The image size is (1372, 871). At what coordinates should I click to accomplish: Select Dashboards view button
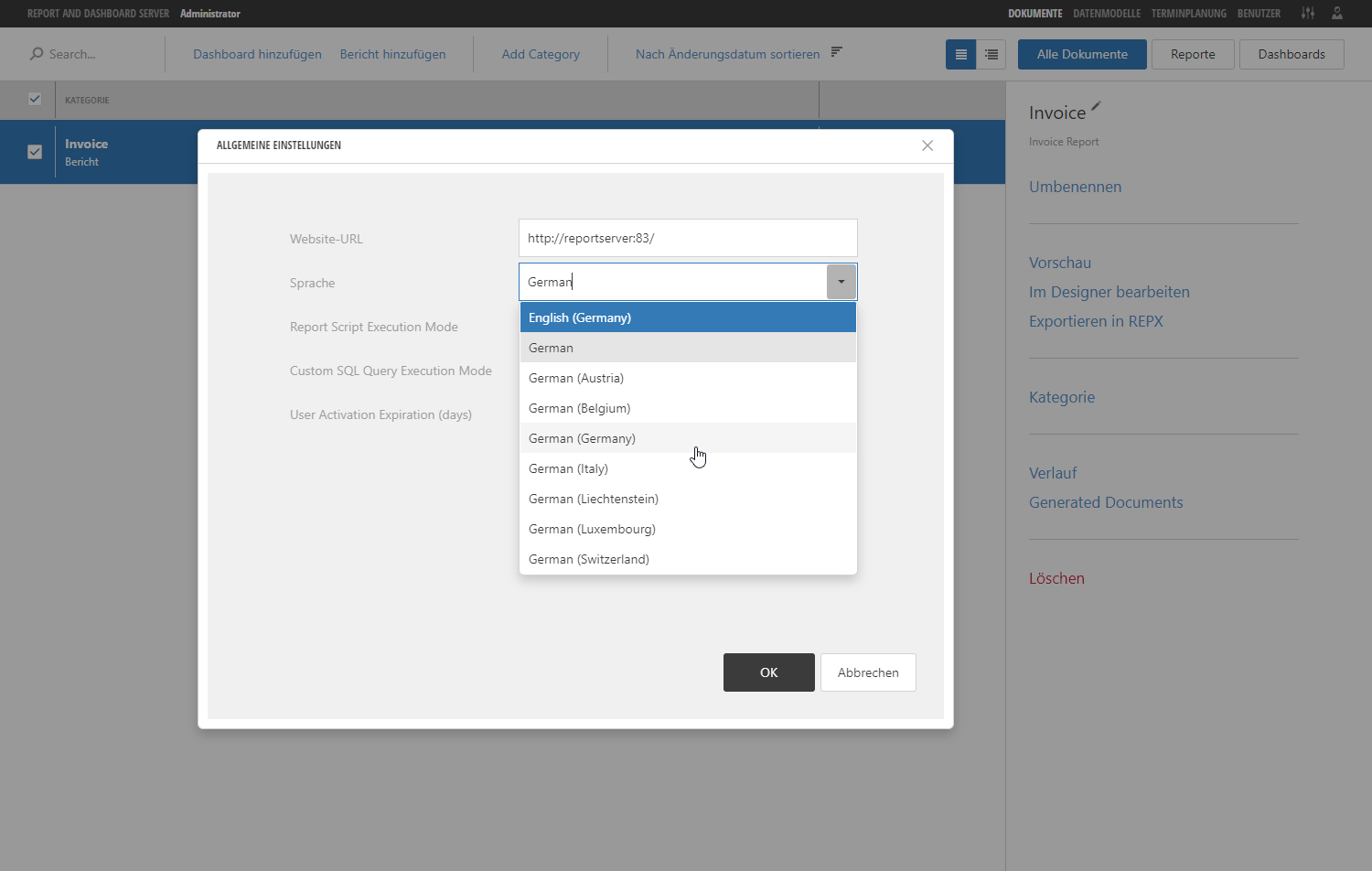coord(1292,54)
